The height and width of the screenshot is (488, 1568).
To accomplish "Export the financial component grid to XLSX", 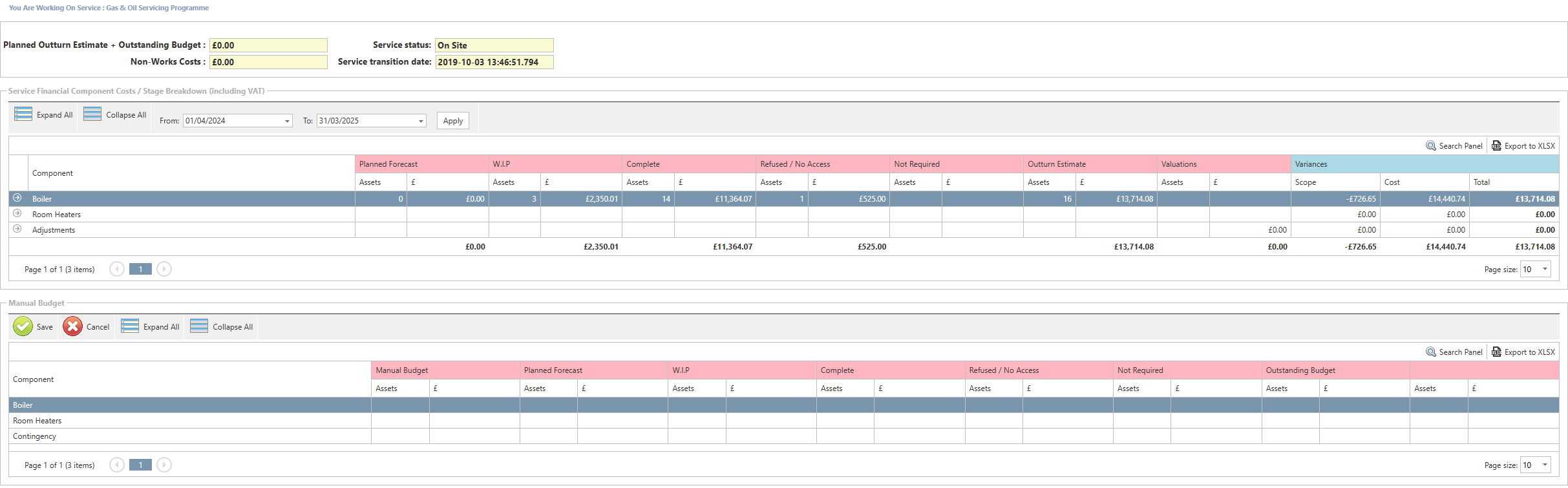I will 1523,146.
